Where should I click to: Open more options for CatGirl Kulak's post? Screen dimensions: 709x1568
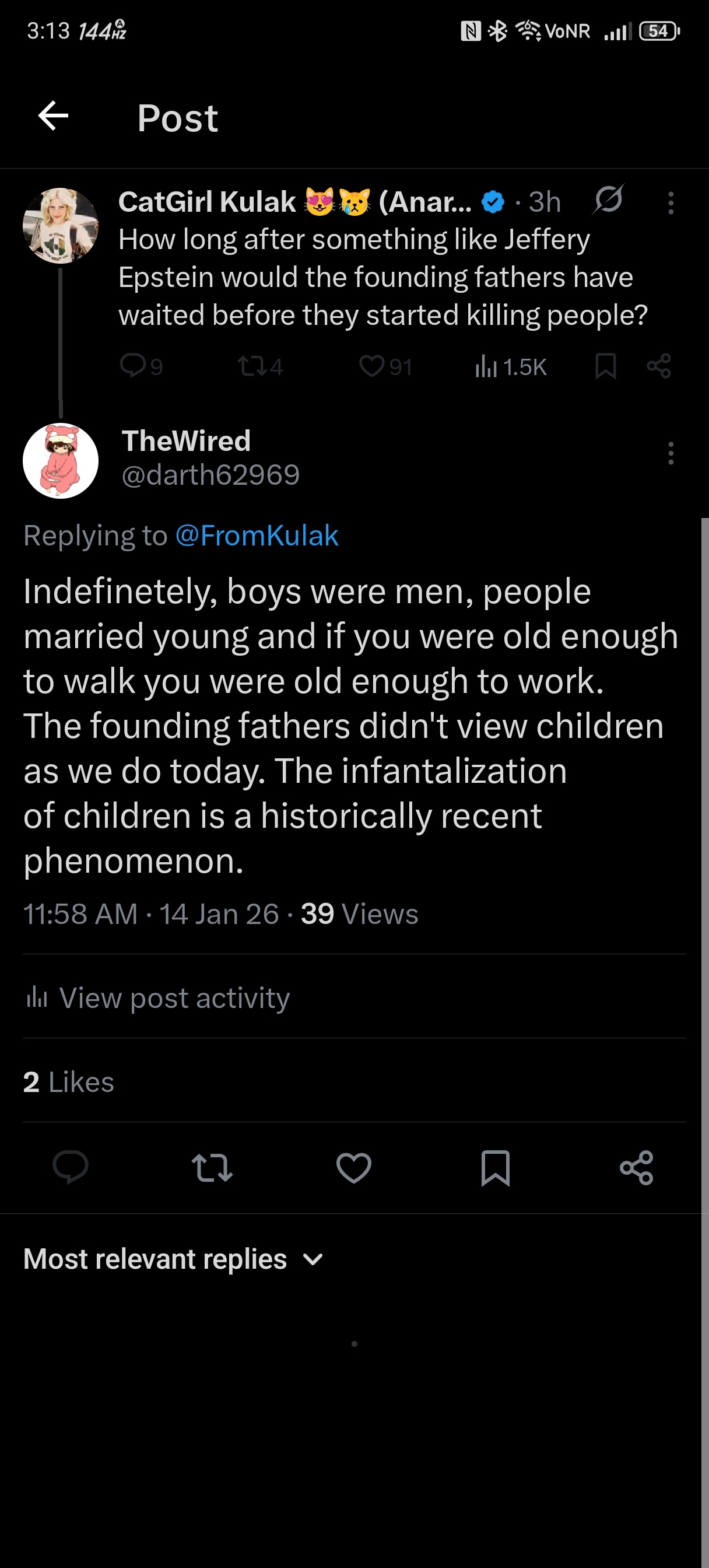click(671, 202)
